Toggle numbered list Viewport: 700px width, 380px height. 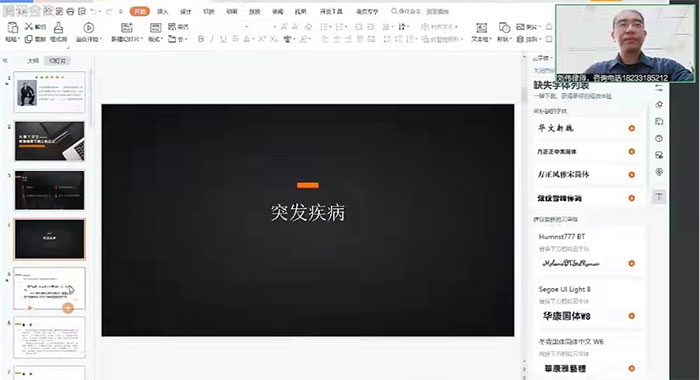tap(339, 27)
